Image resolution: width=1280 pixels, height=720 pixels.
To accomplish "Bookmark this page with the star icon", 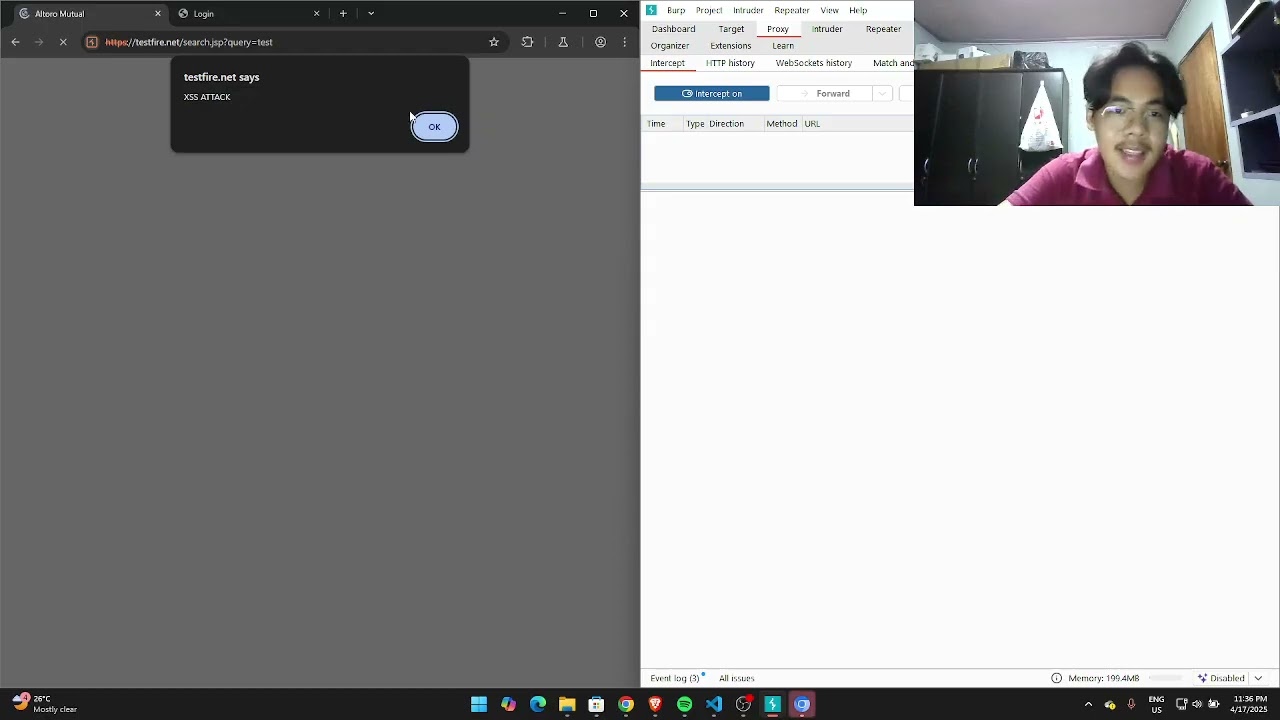I will tap(493, 42).
